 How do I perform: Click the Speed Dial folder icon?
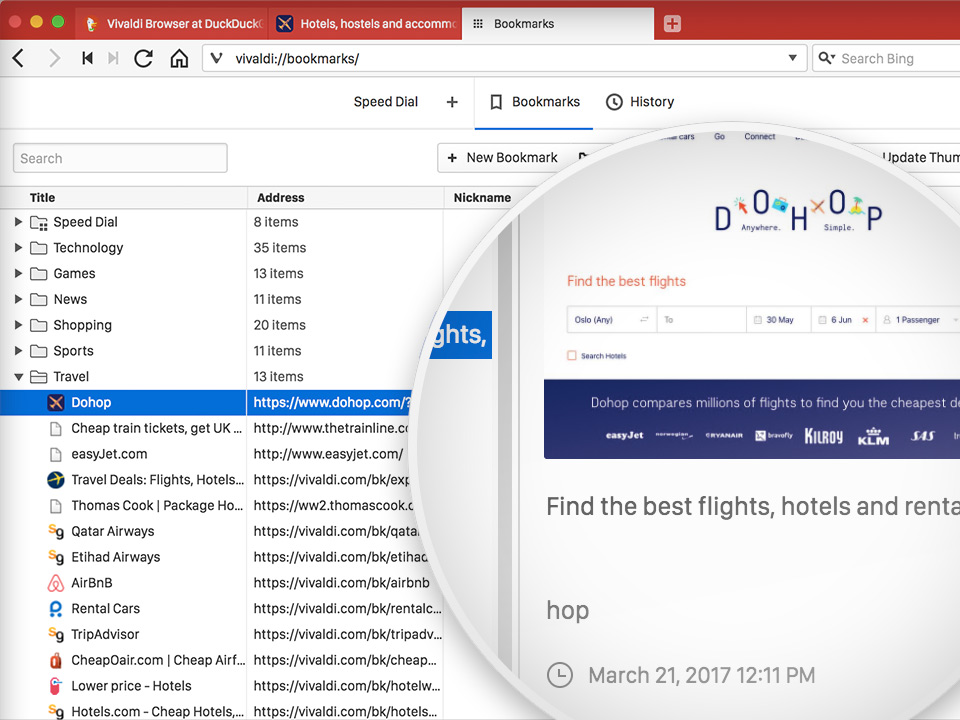click(39, 222)
